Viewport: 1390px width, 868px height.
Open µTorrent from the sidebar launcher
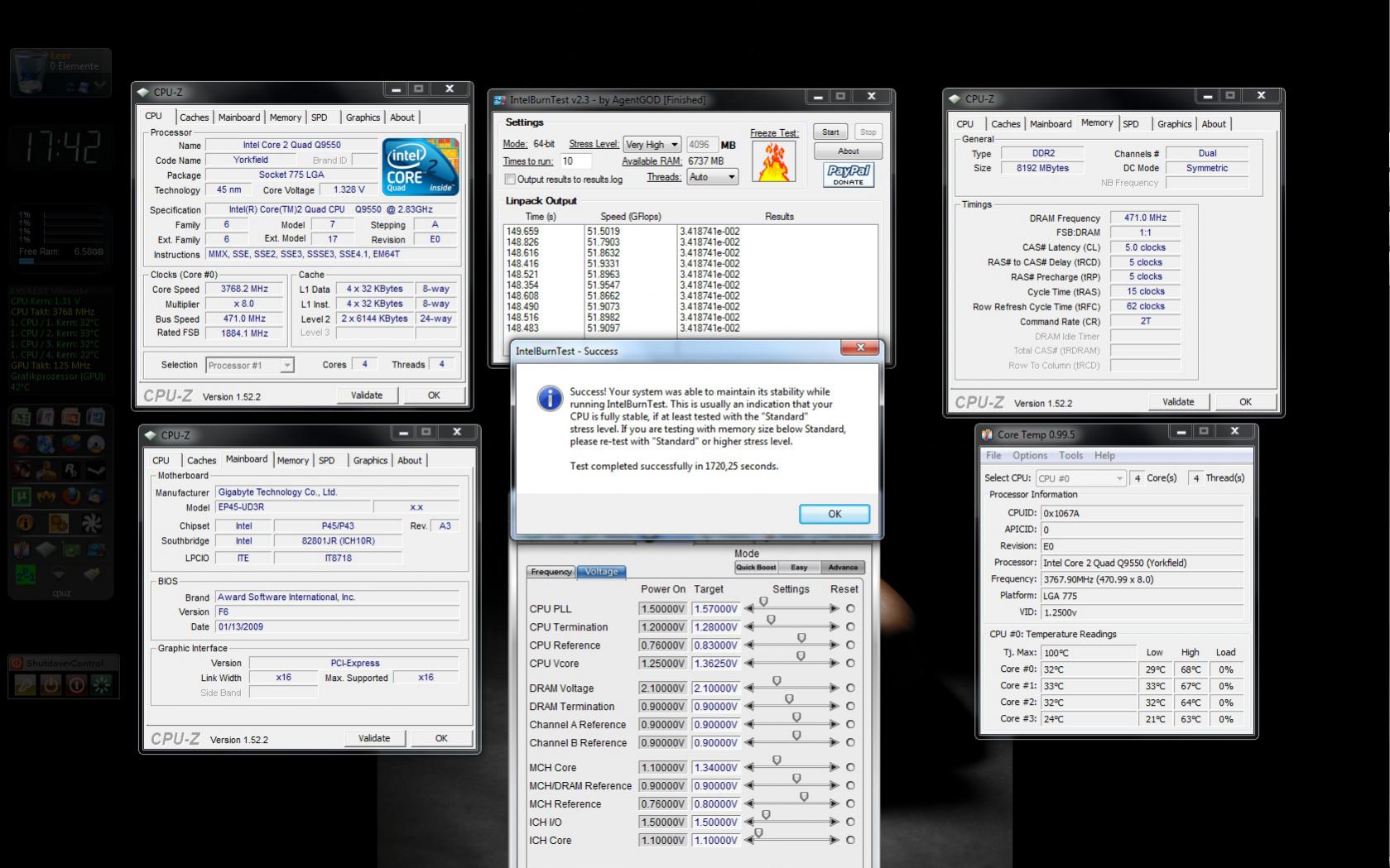pos(22,497)
